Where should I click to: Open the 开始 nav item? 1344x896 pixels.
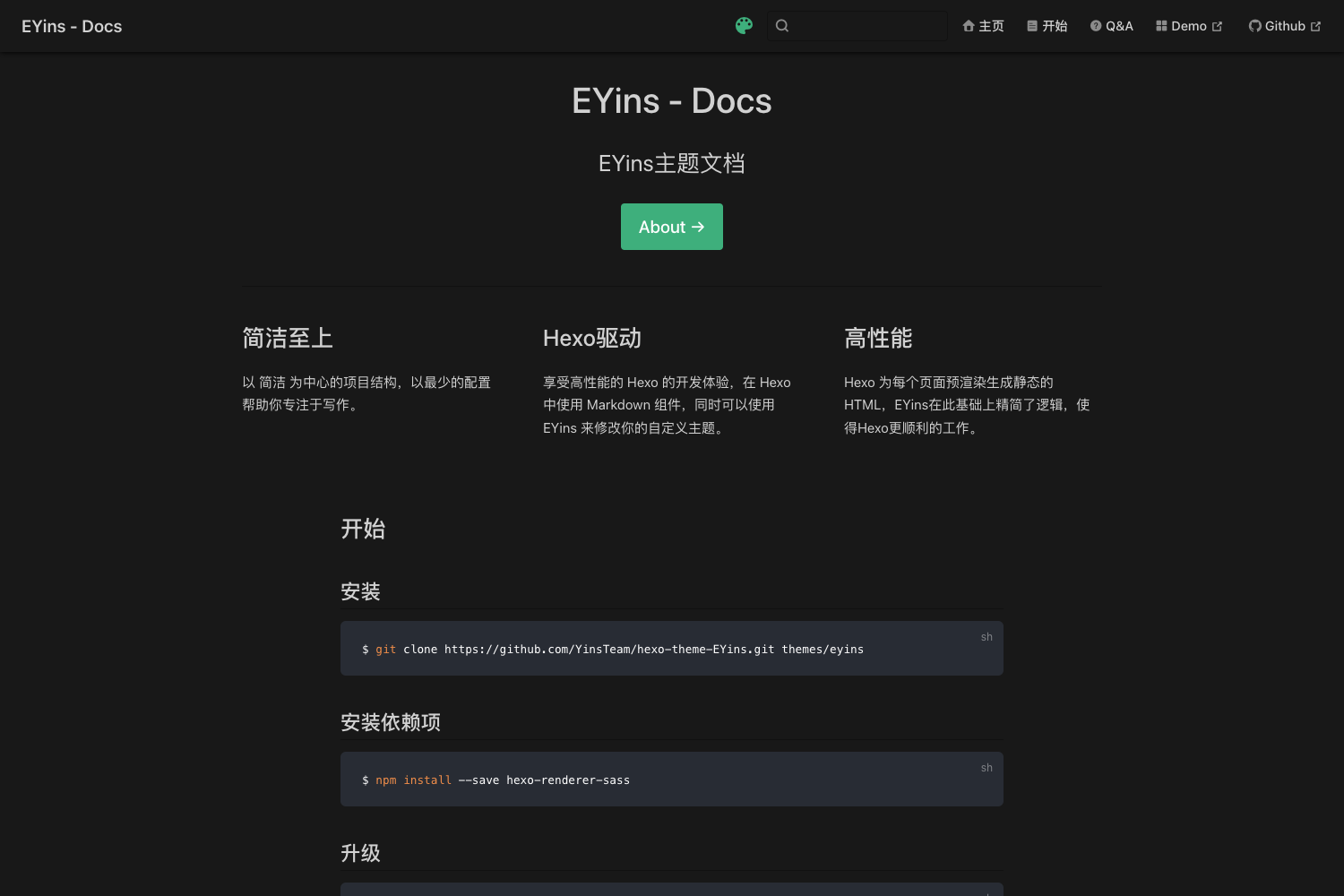1047,26
